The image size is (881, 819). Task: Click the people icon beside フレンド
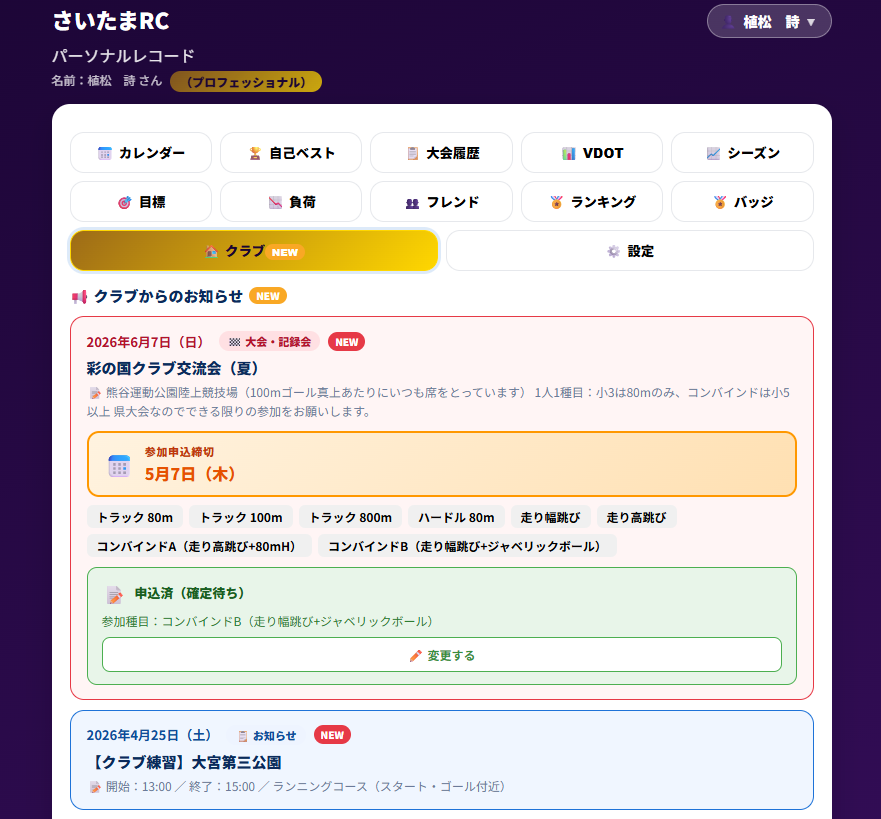coord(412,203)
